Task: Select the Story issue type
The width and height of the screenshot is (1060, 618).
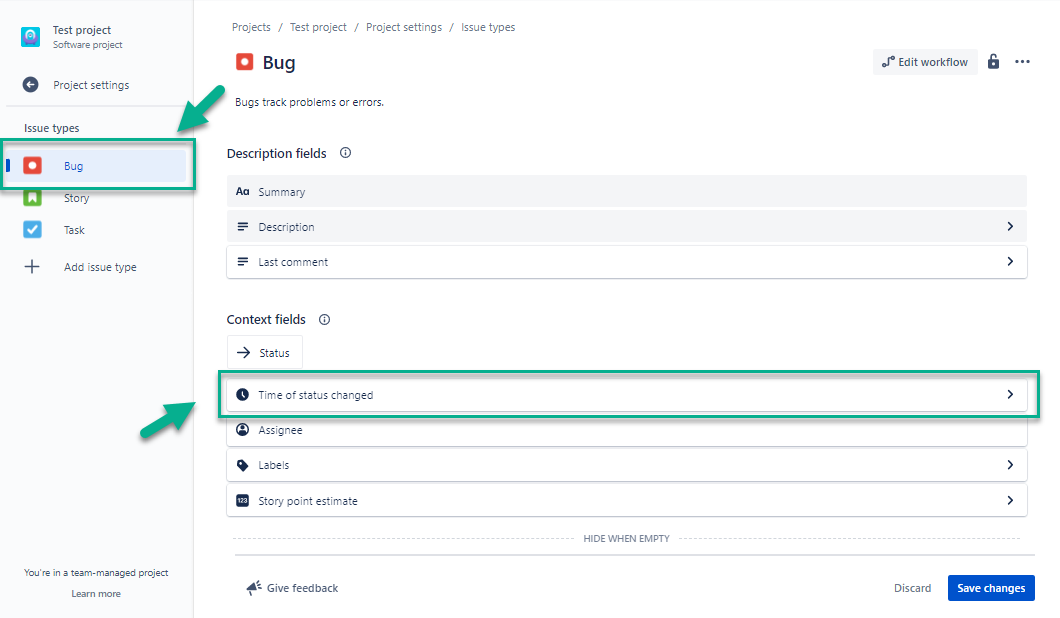Action: point(76,198)
